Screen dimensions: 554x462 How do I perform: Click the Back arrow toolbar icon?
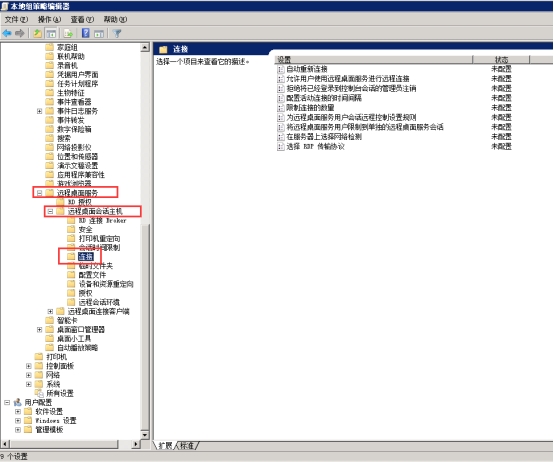[x=7, y=34]
